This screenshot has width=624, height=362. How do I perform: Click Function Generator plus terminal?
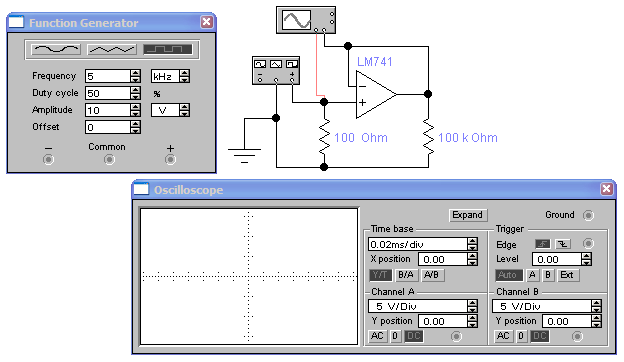click(x=170, y=160)
